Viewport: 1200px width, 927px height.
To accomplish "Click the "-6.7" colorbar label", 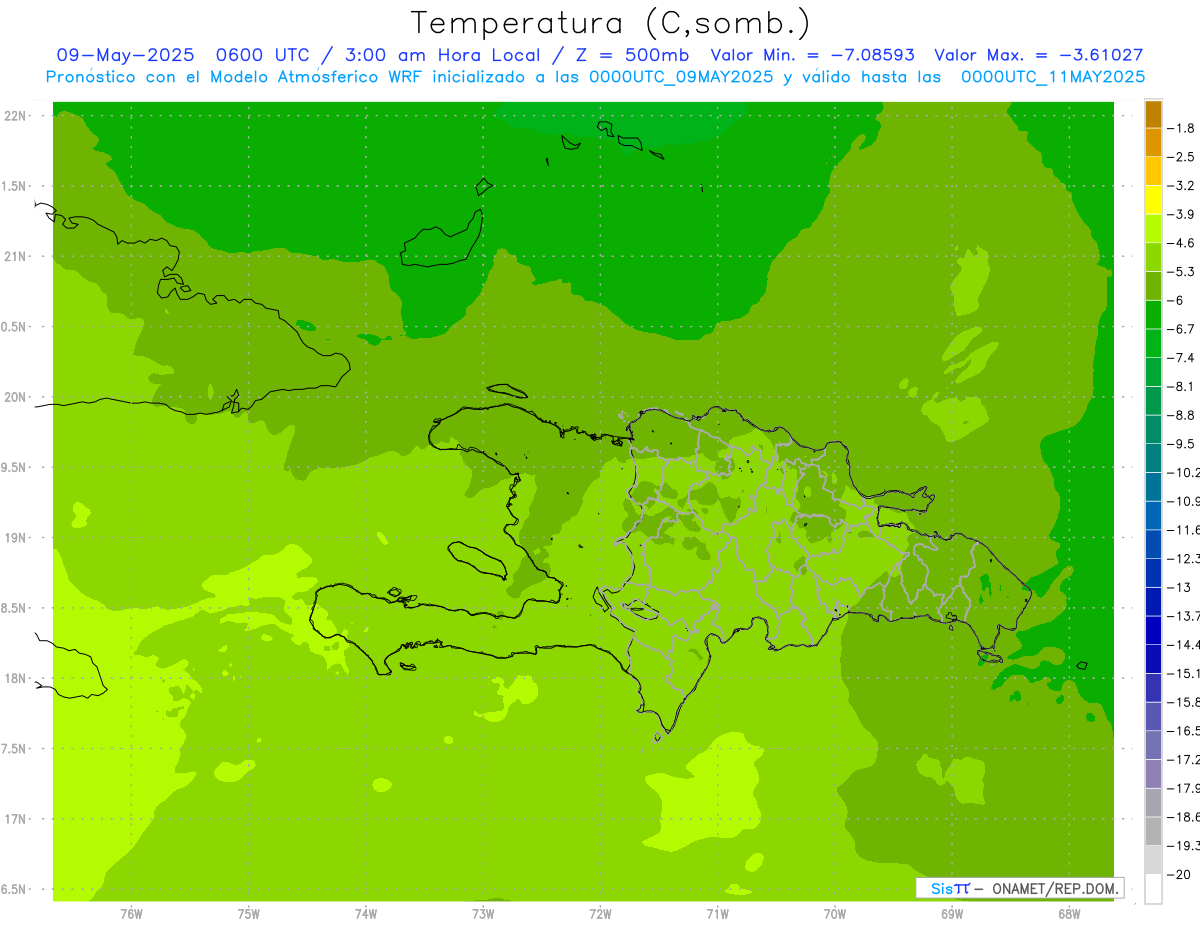I will (1182, 329).
